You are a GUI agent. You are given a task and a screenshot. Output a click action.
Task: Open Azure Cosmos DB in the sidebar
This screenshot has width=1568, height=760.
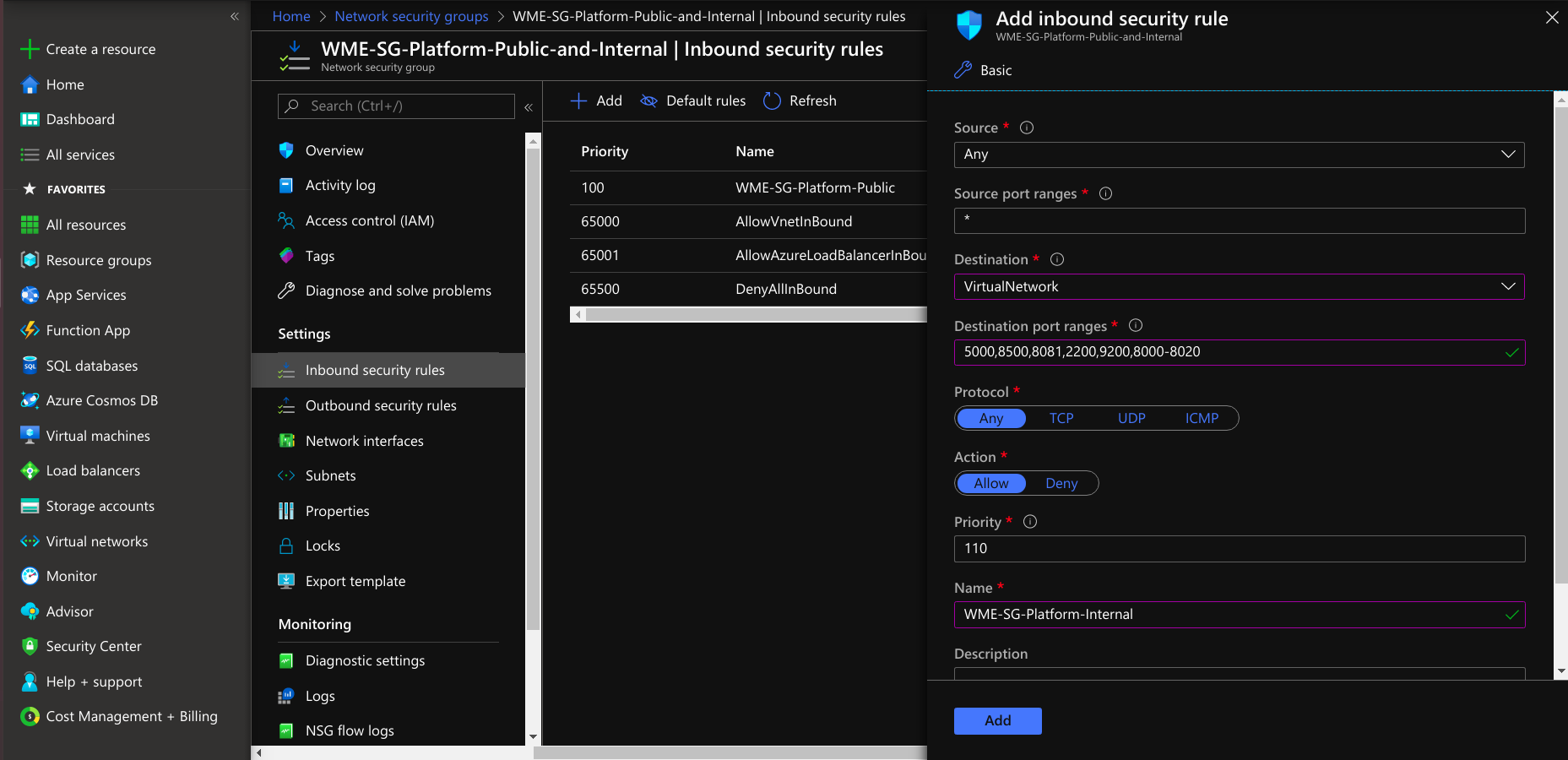101,400
